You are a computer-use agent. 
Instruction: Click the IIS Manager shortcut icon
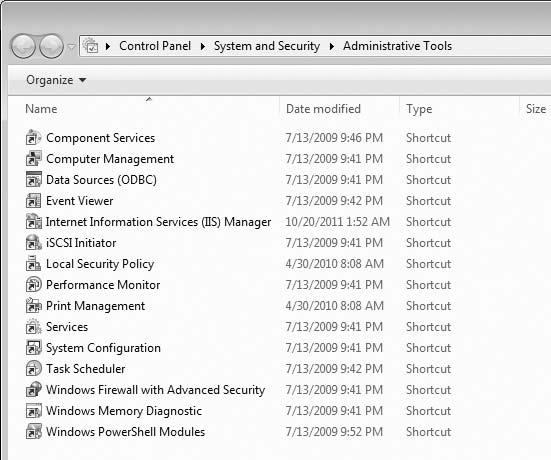tap(34, 221)
